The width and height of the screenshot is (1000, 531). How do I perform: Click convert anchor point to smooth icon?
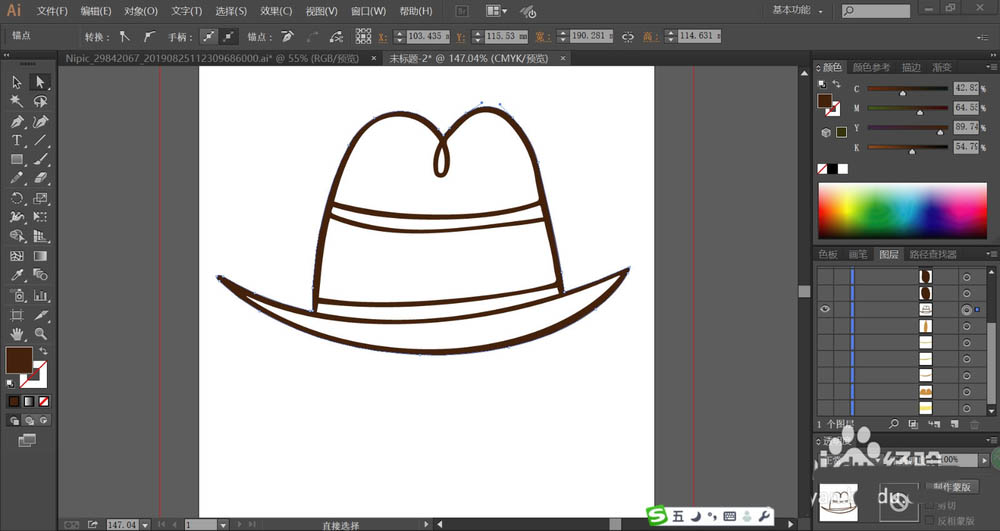tap(149, 36)
